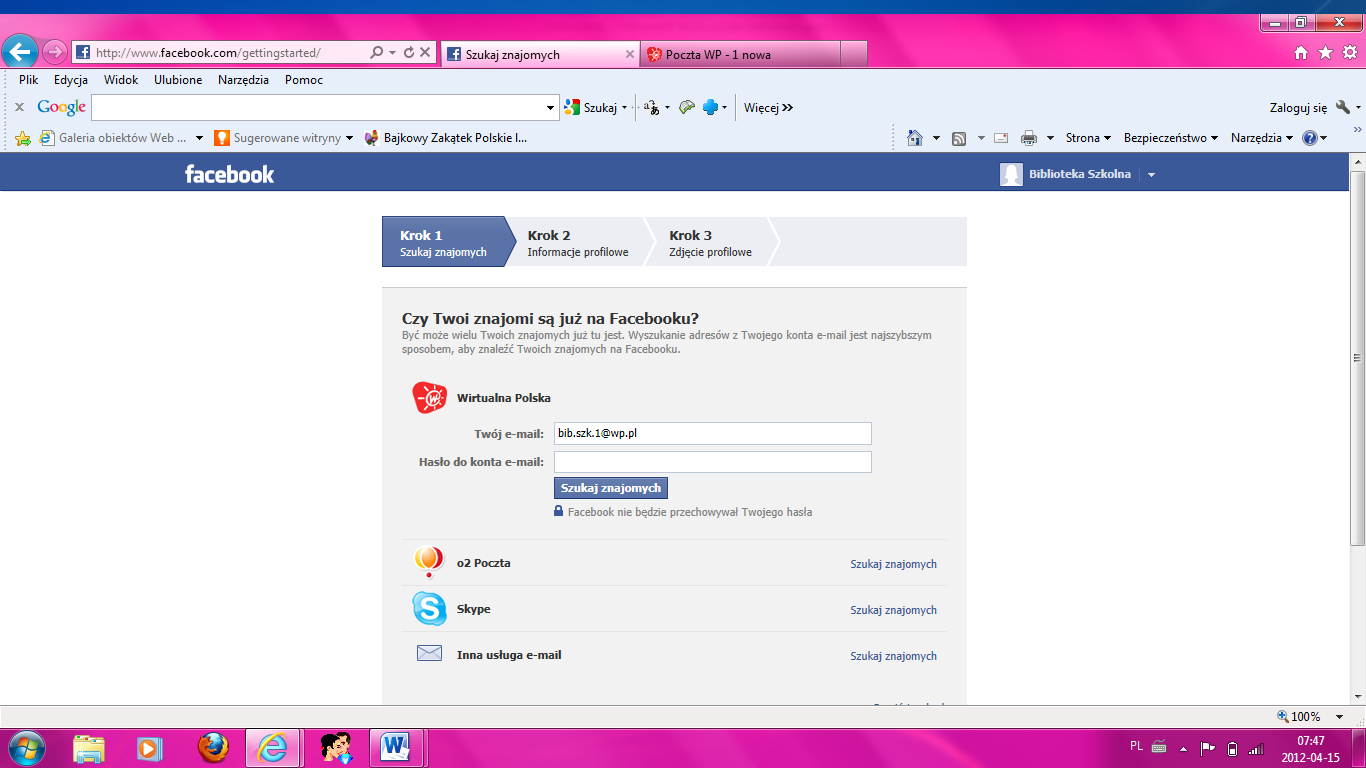This screenshot has height=768, width=1366.
Task: Click the Biblioteka Szkolna profile picture
Action: coord(1011,174)
